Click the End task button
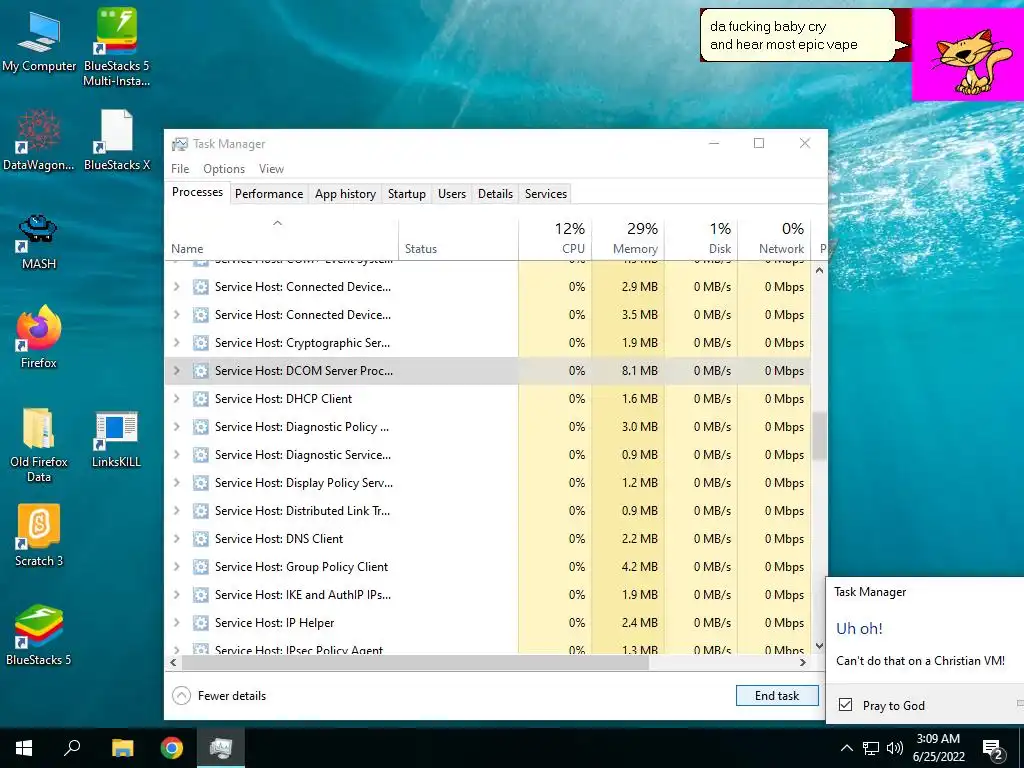Viewport: 1024px width, 768px height. coord(777,696)
